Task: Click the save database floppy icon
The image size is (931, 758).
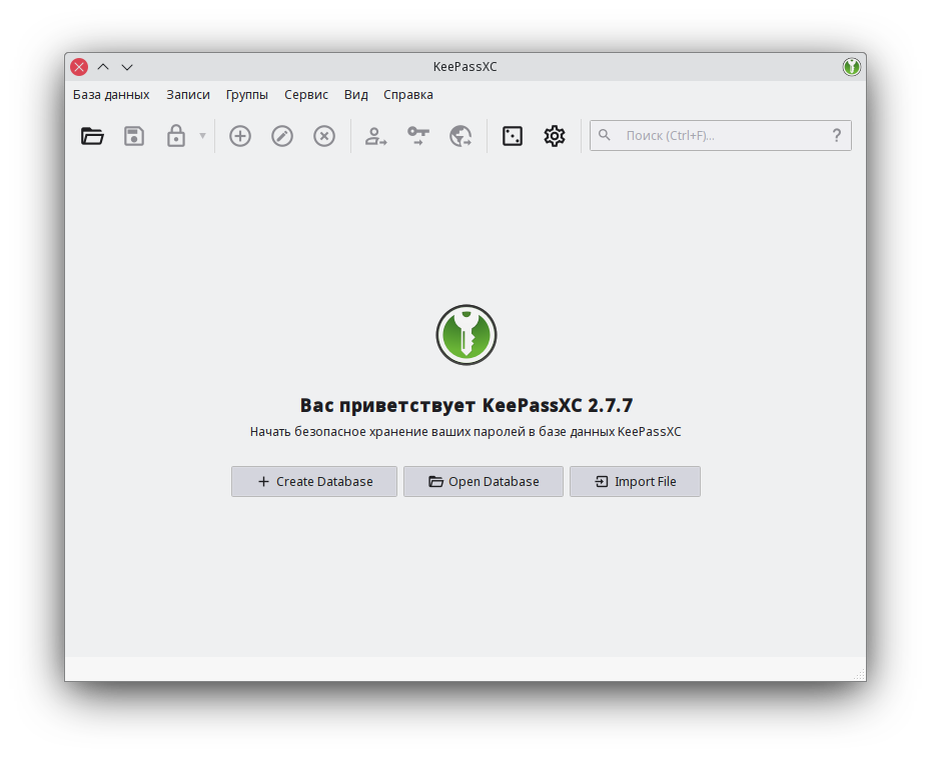Action: (134, 136)
